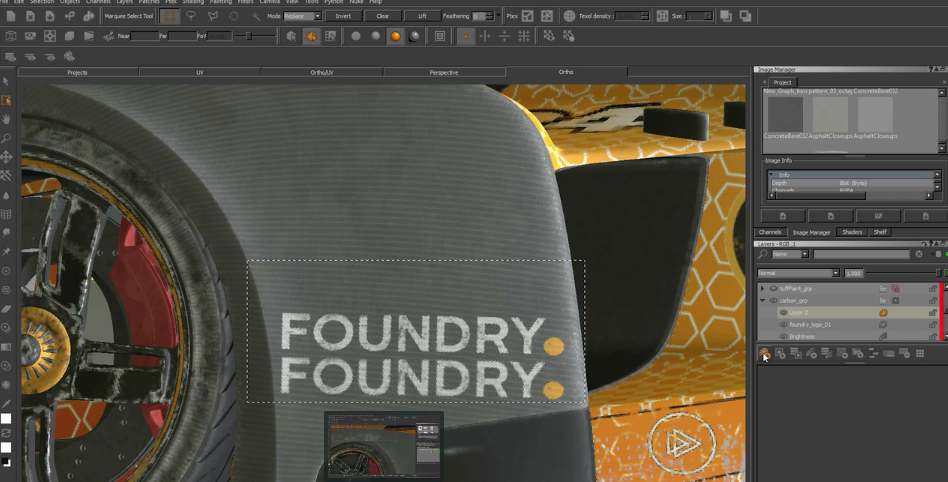Click the grid icon in the Layers toolbar

(920, 353)
